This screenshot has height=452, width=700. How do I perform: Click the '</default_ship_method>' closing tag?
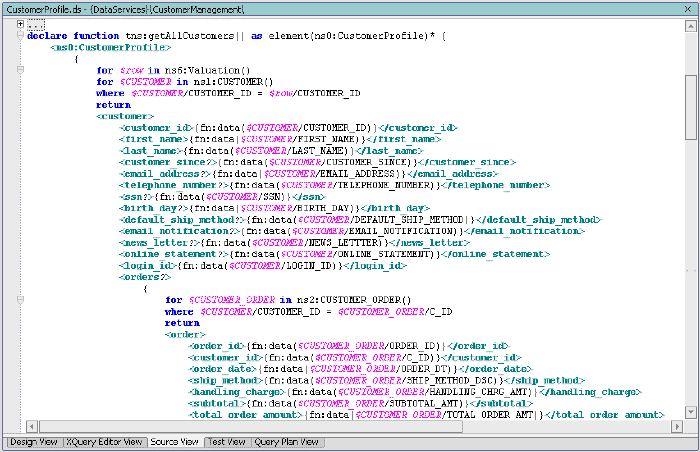tap(538, 220)
